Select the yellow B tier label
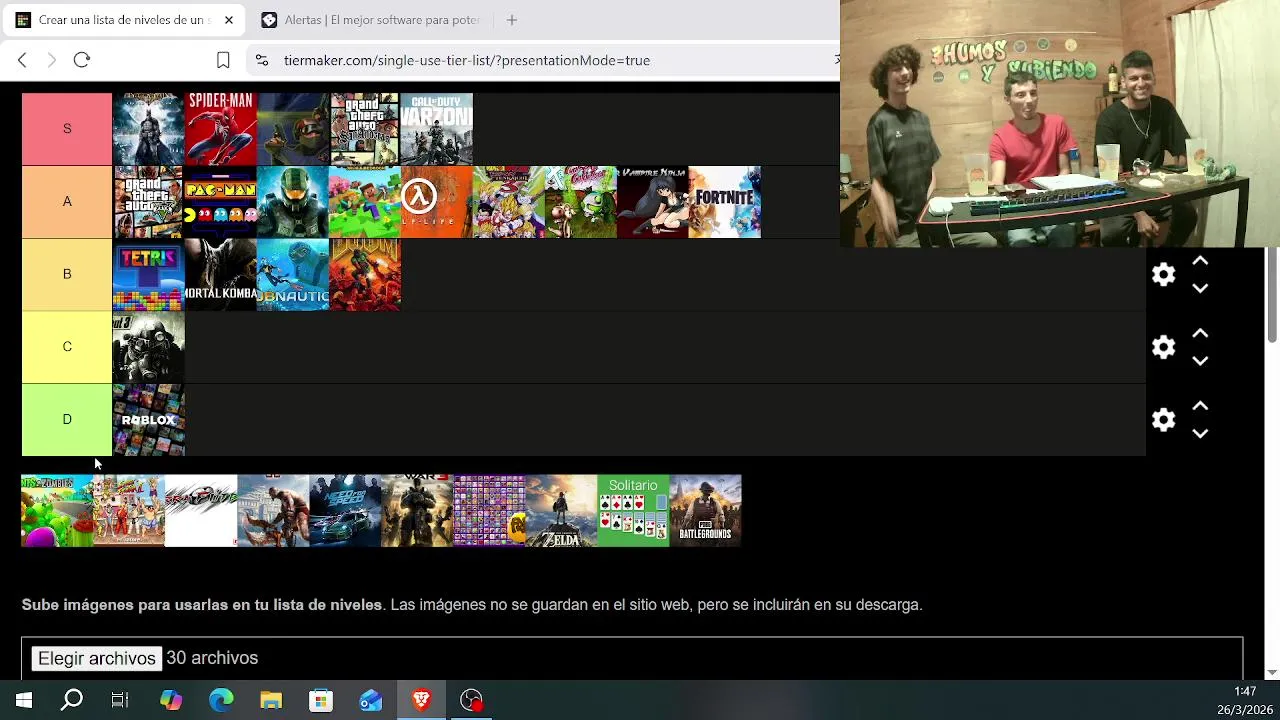Image resolution: width=1280 pixels, height=720 pixels. [67, 274]
